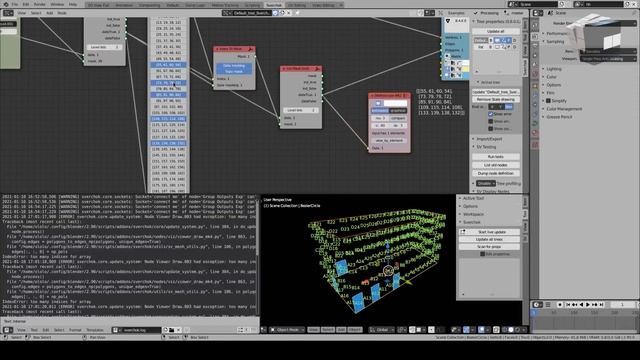Open Object Mode dropdown in 3D viewport
This screenshot has width=640, height=360.
coord(287,330)
